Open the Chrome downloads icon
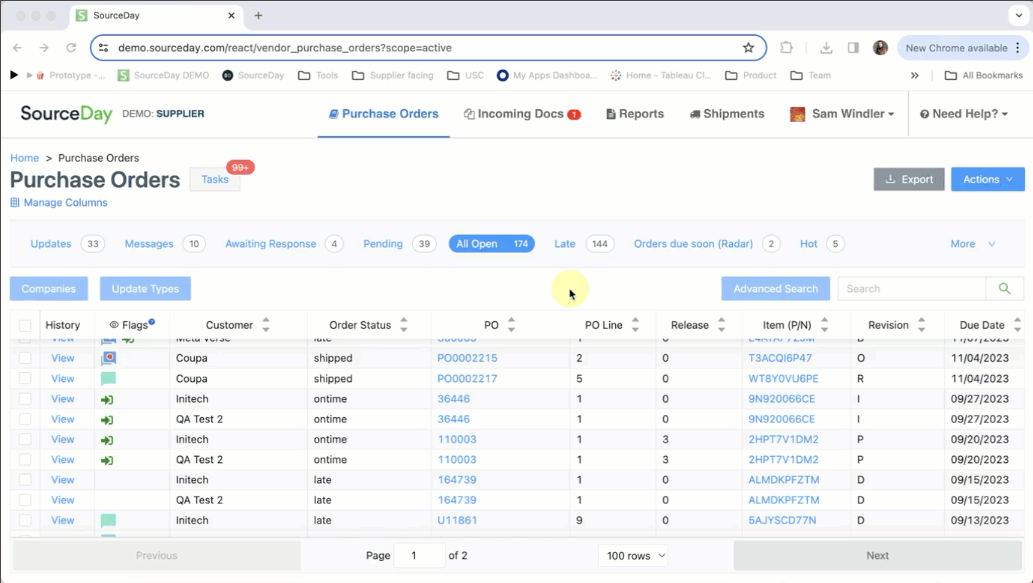This screenshot has height=583, width=1033. click(x=826, y=47)
